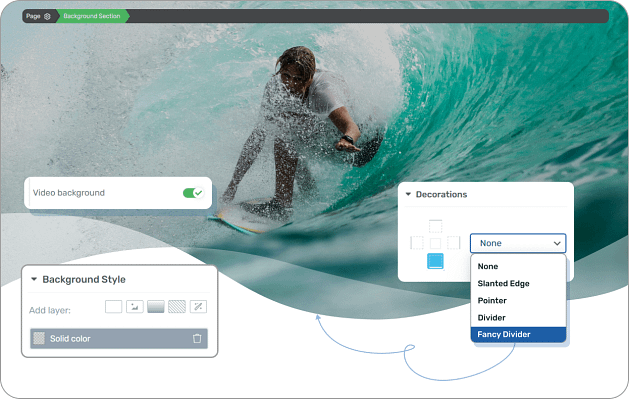Add a pattern layer icon
This screenshot has width=629, height=399.
pos(177,307)
